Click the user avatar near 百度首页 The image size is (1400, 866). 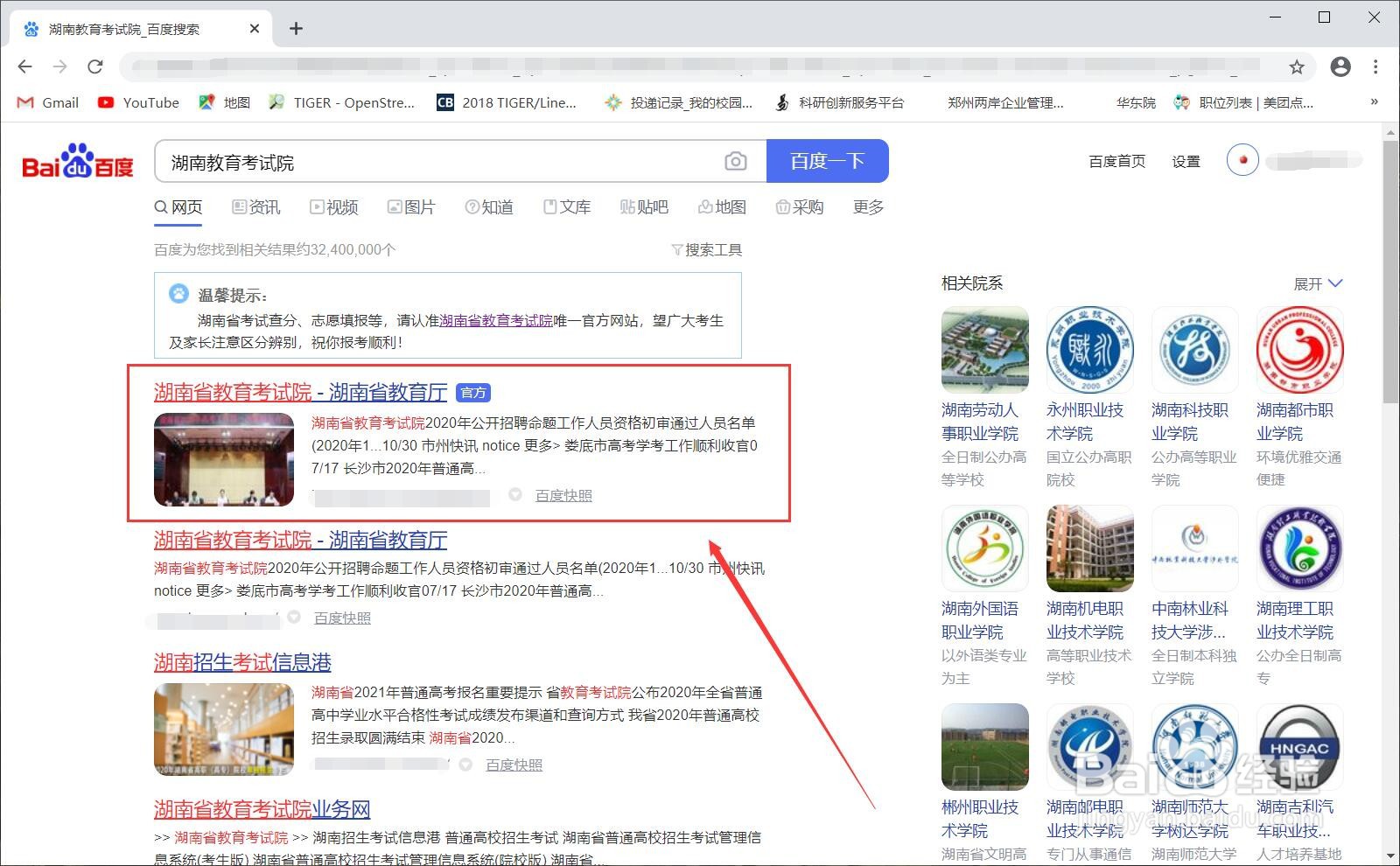pos(1242,161)
